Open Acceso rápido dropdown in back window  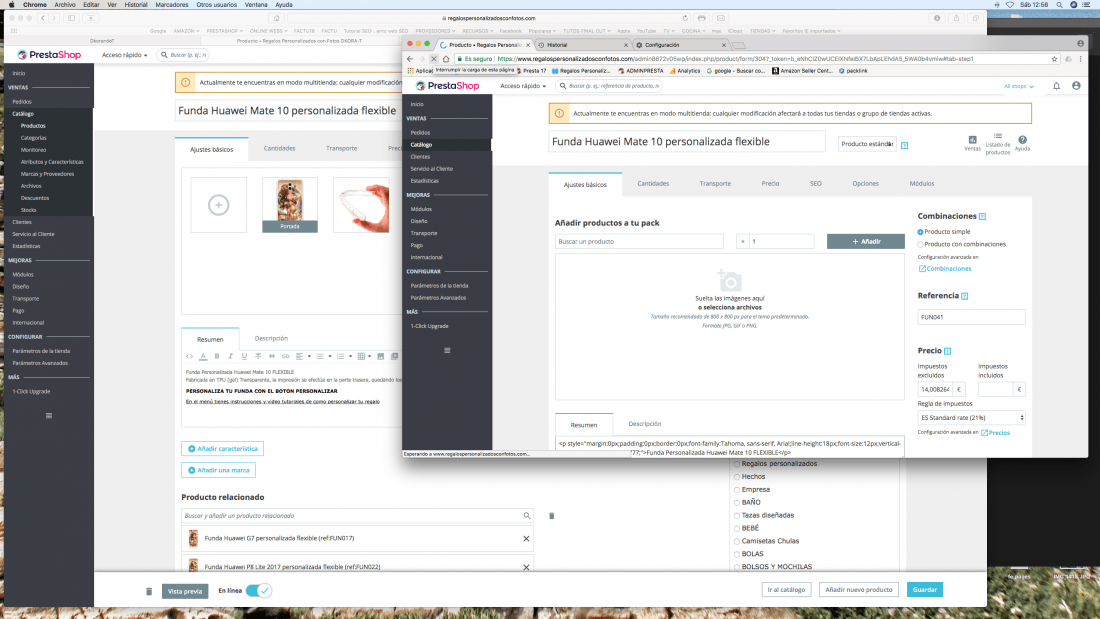click(x=124, y=55)
